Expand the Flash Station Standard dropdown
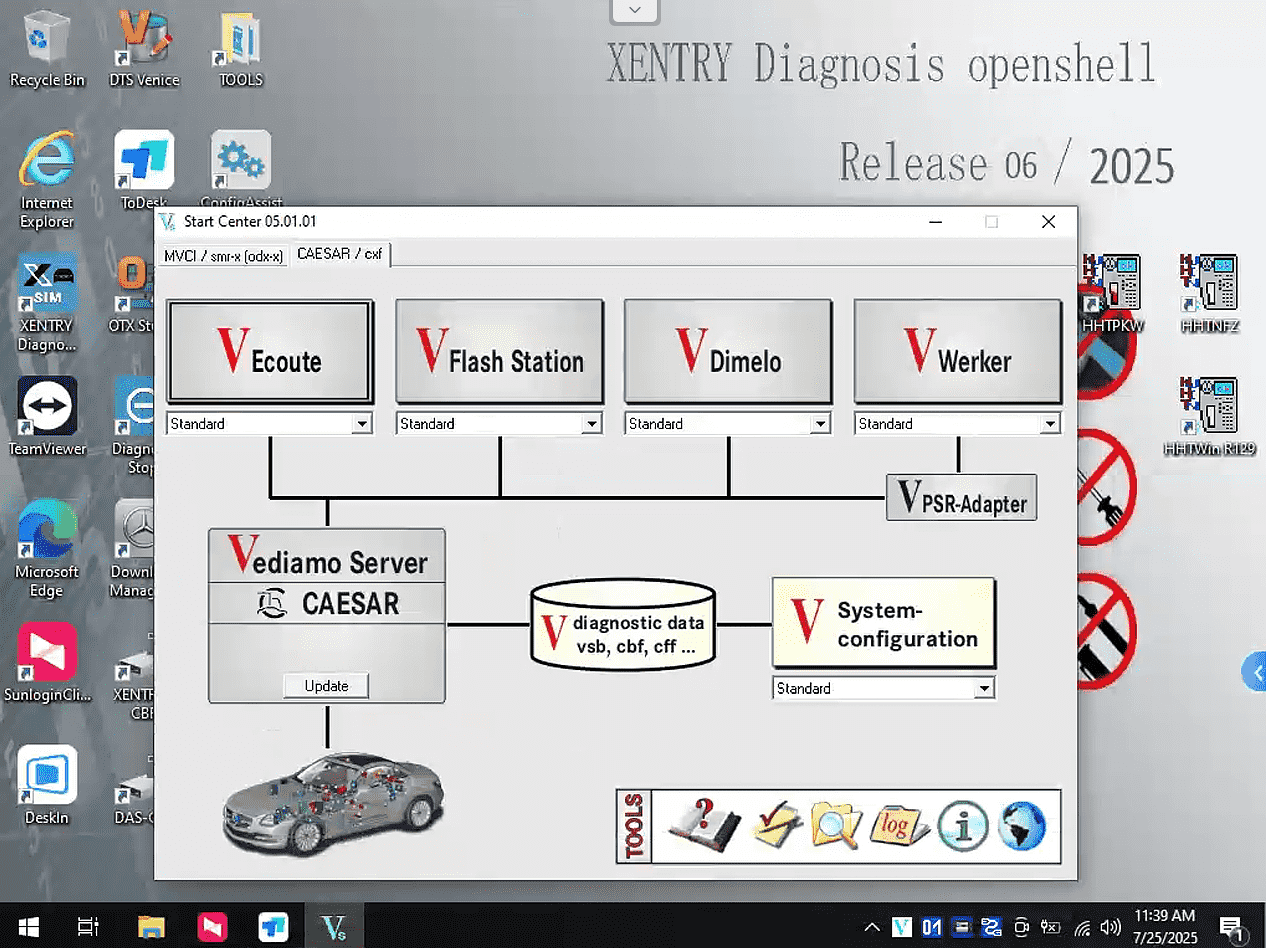This screenshot has height=948, width=1266. point(592,424)
